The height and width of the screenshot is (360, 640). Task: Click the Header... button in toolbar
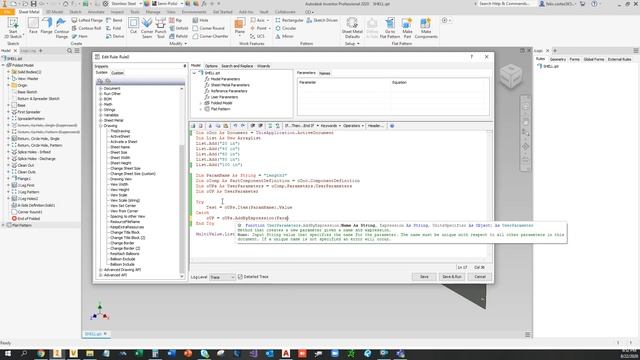tap(376, 126)
